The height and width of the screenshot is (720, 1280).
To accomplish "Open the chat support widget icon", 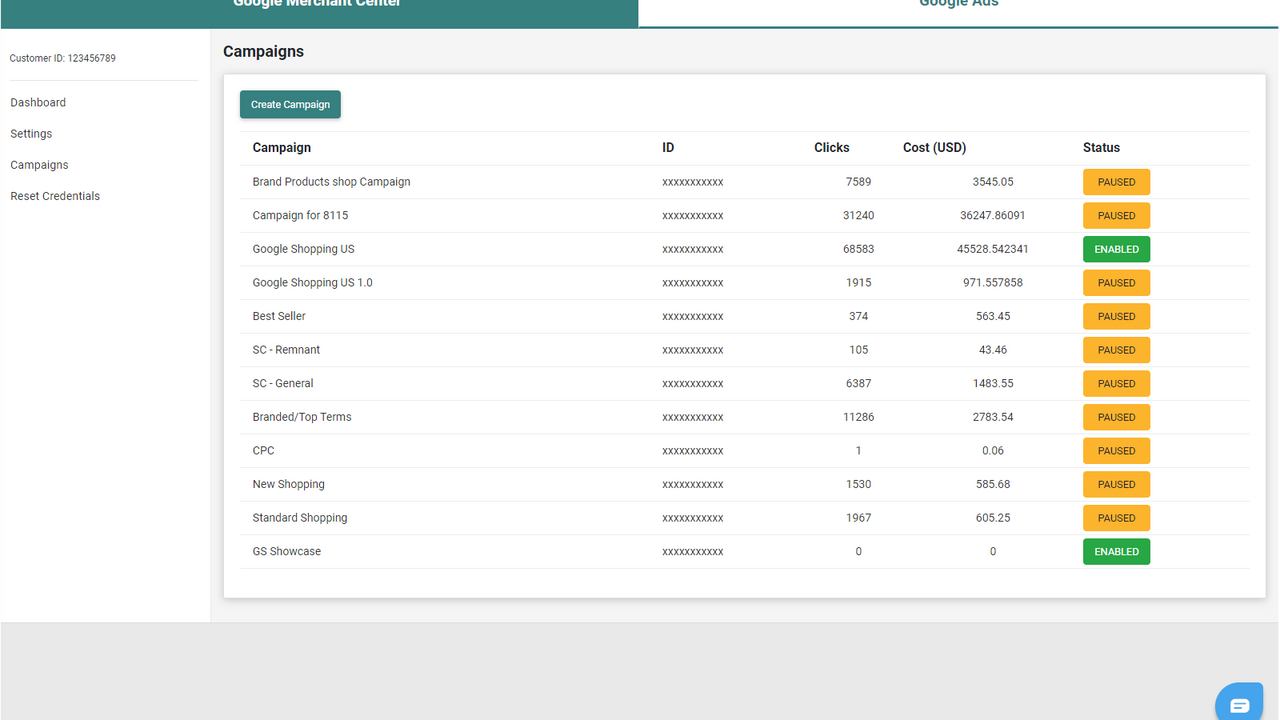I will [1239, 704].
